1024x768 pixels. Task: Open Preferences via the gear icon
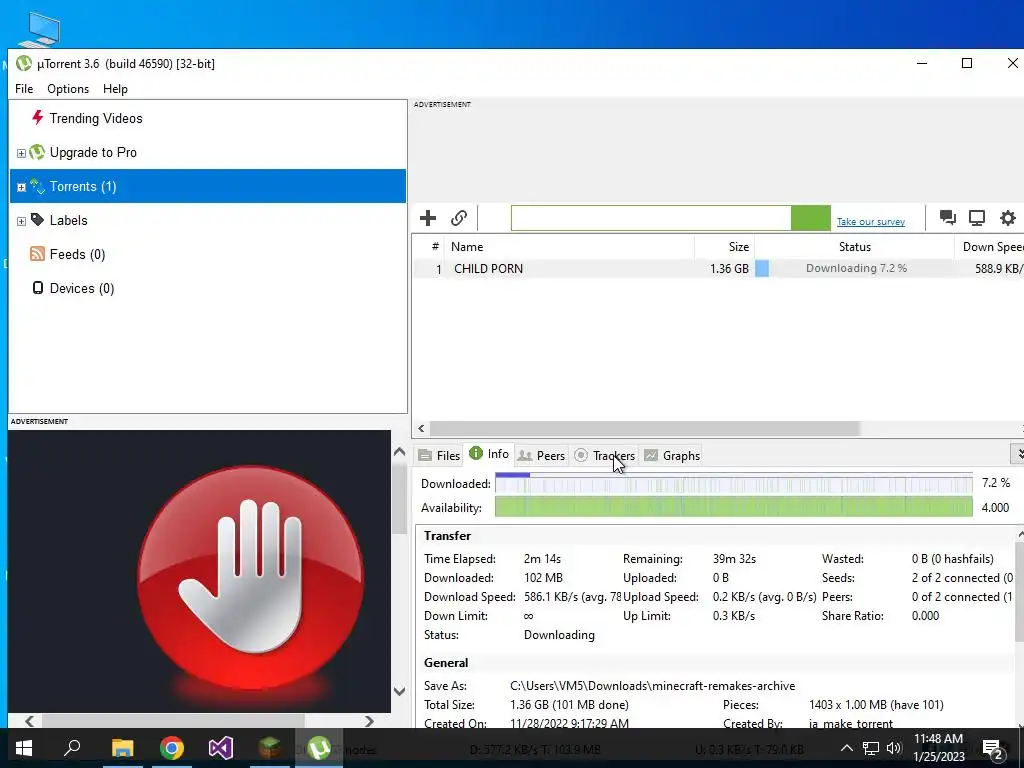pos(1008,218)
